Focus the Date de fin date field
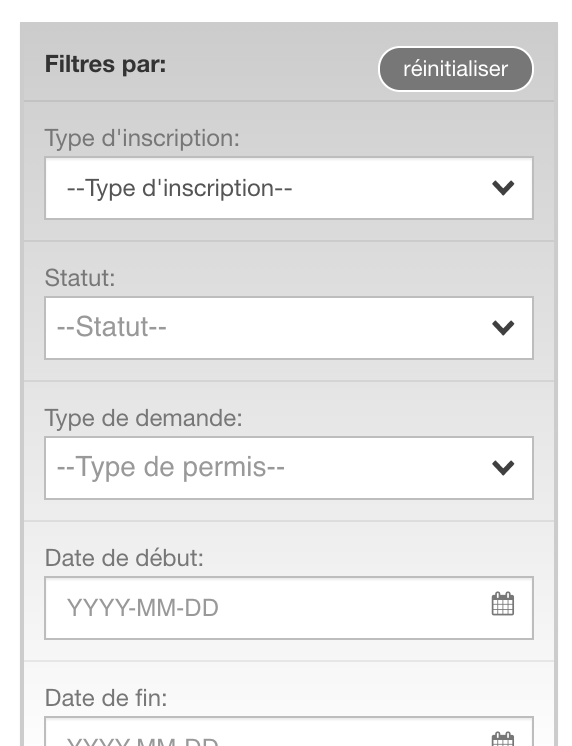This screenshot has width=572, height=746. click(289, 731)
